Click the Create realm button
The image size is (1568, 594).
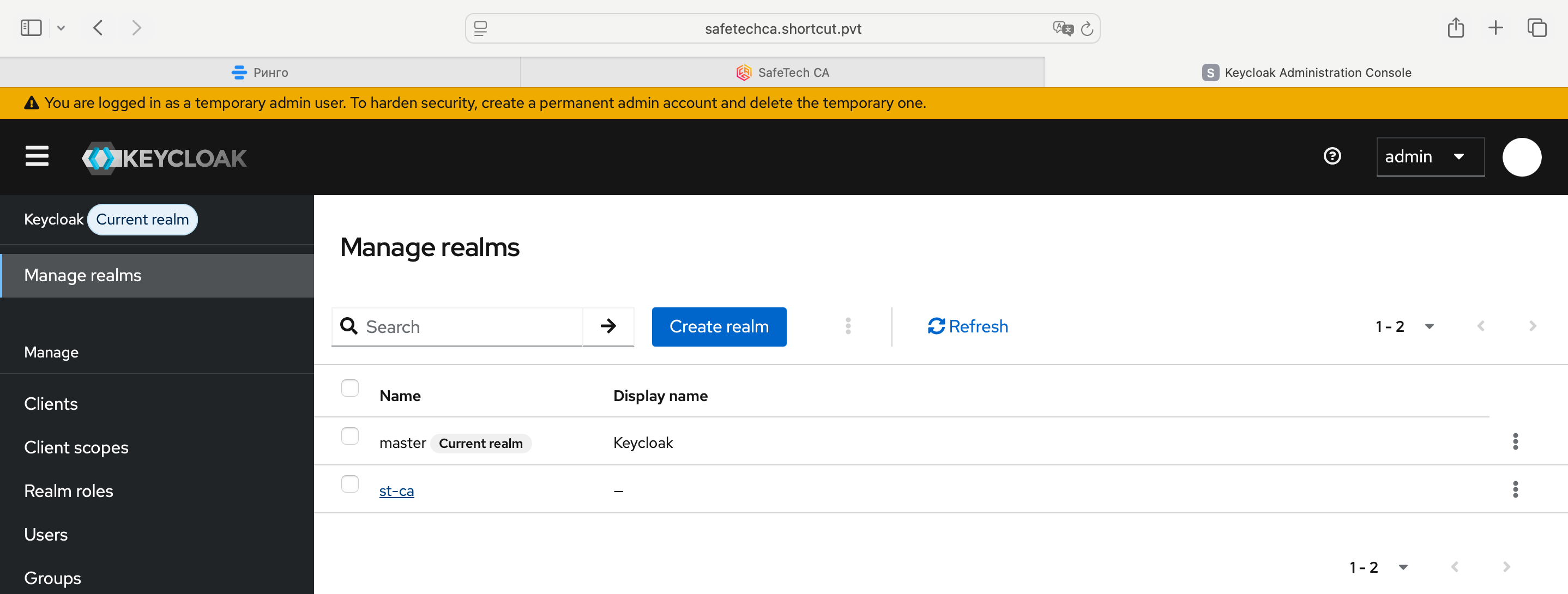click(x=719, y=326)
